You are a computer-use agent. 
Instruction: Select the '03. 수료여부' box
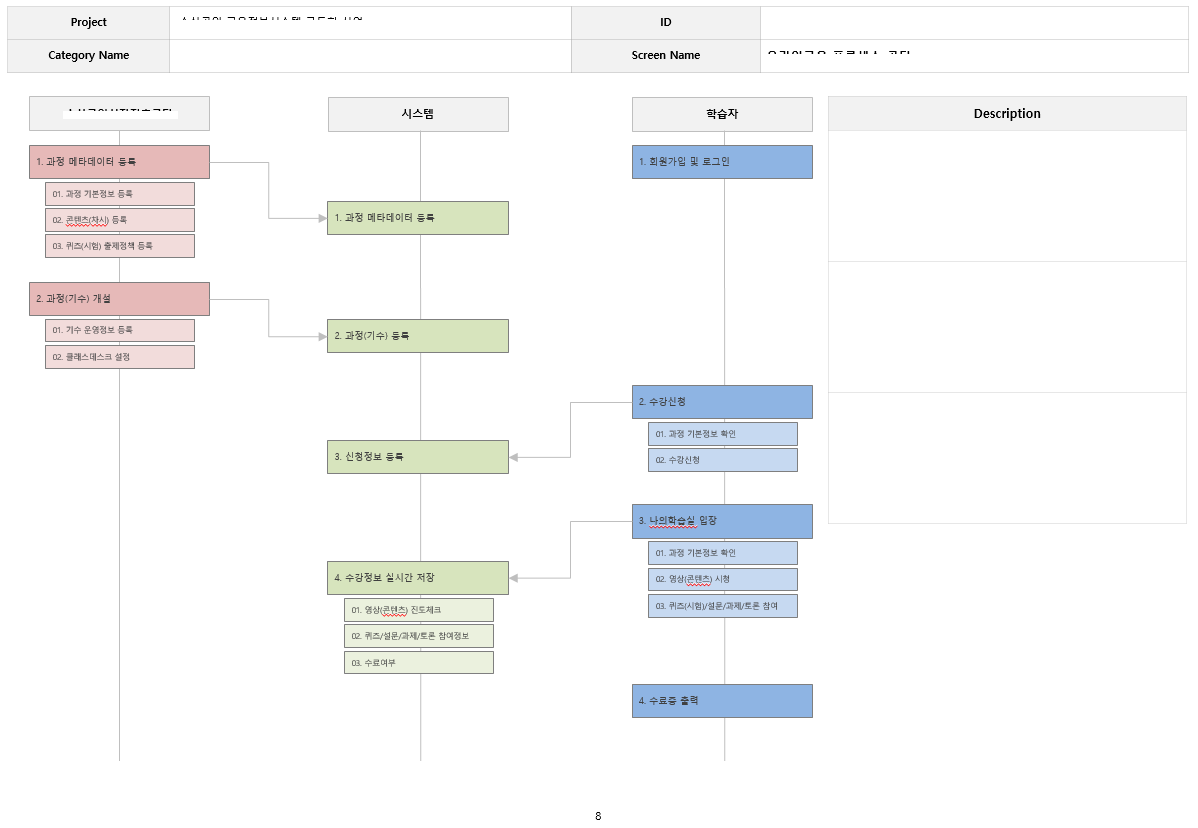[x=419, y=662]
